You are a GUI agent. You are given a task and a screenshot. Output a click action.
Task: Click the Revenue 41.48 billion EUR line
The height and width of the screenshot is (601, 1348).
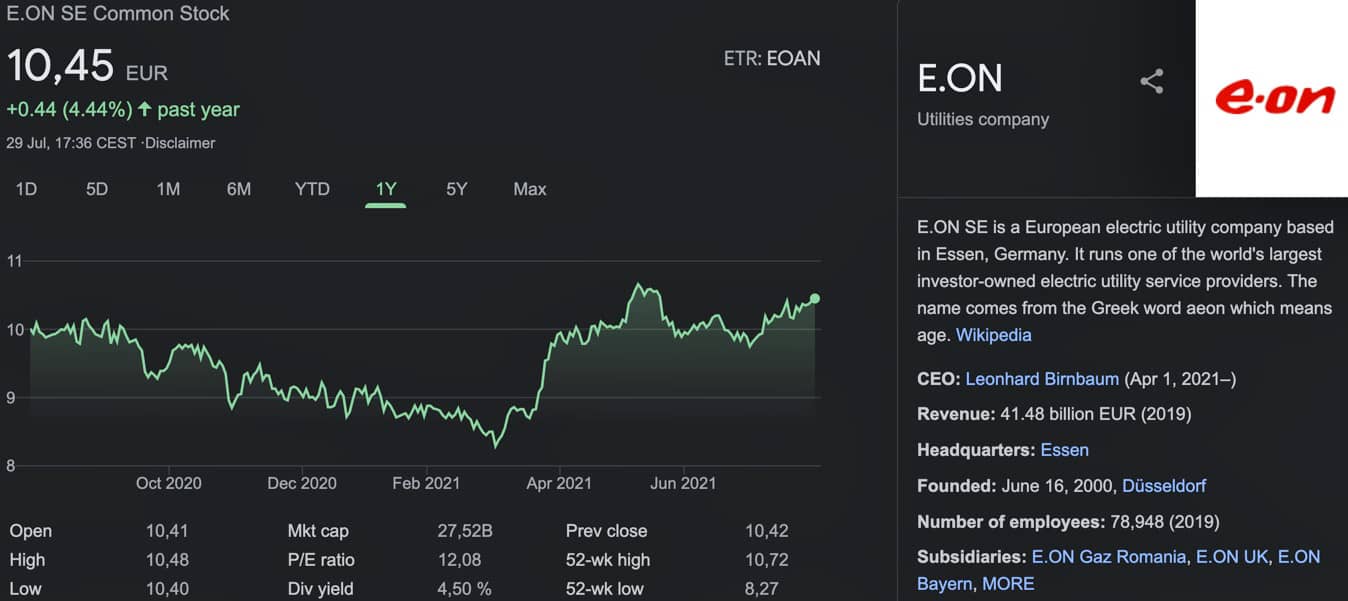[x=1054, y=414]
